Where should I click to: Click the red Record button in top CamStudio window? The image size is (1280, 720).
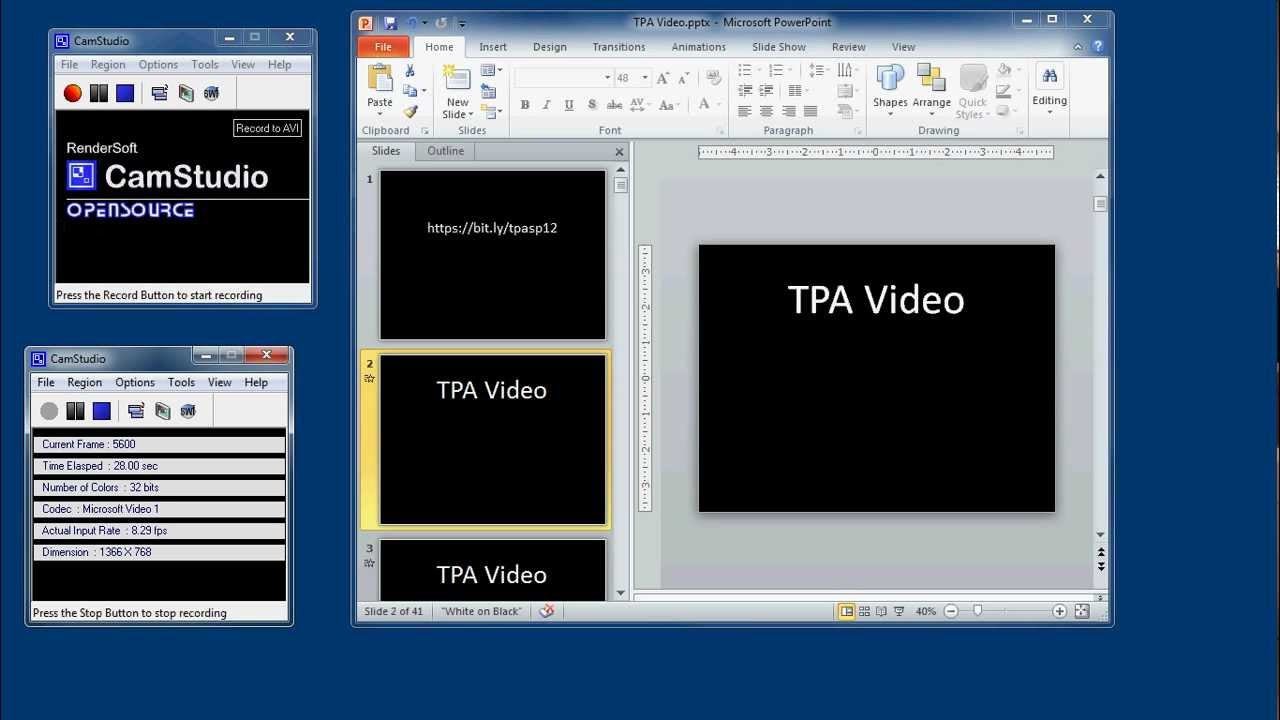point(73,93)
